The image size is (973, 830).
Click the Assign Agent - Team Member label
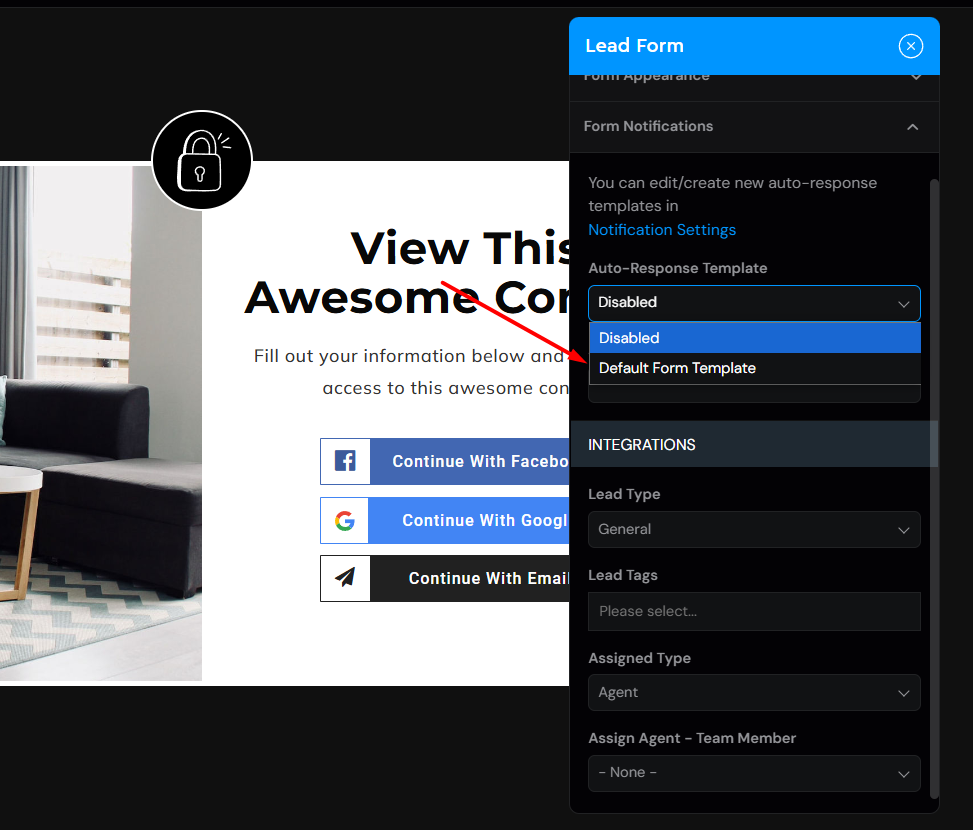(692, 738)
